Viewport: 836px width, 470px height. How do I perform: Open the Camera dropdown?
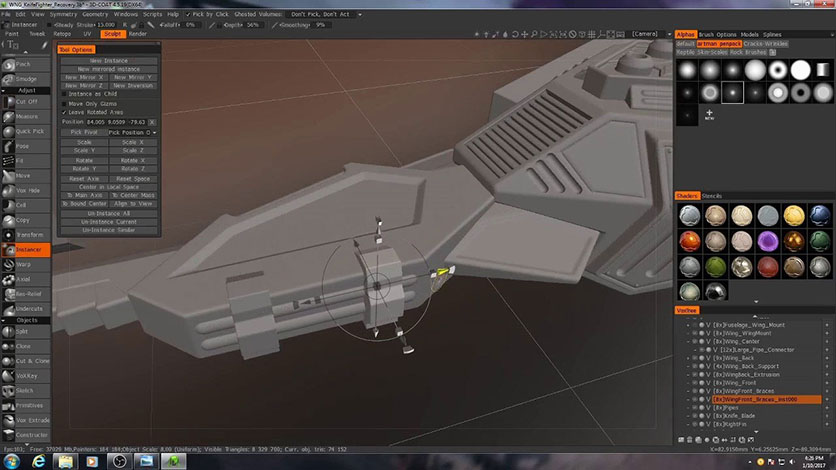coord(650,34)
